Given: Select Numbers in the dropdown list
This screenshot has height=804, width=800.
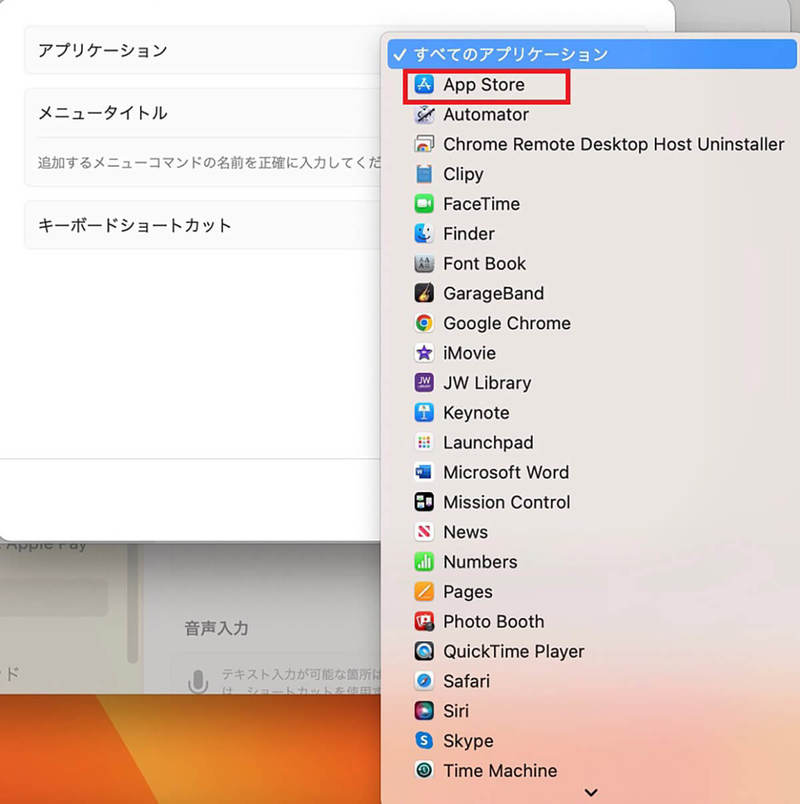Looking at the screenshot, I should [x=592, y=561].
